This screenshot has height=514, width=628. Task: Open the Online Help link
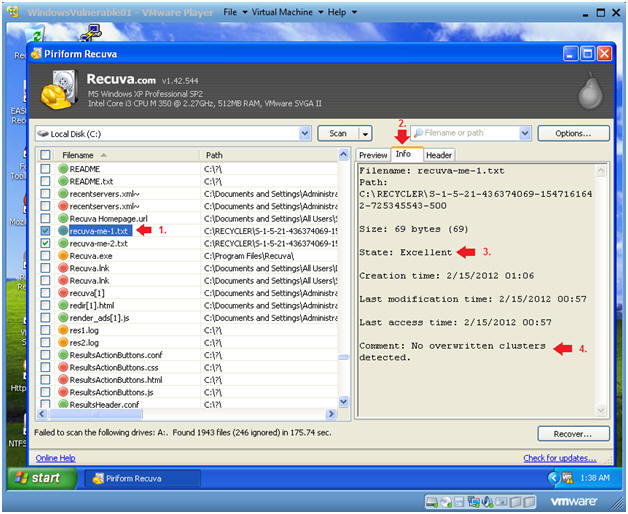(x=55, y=458)
